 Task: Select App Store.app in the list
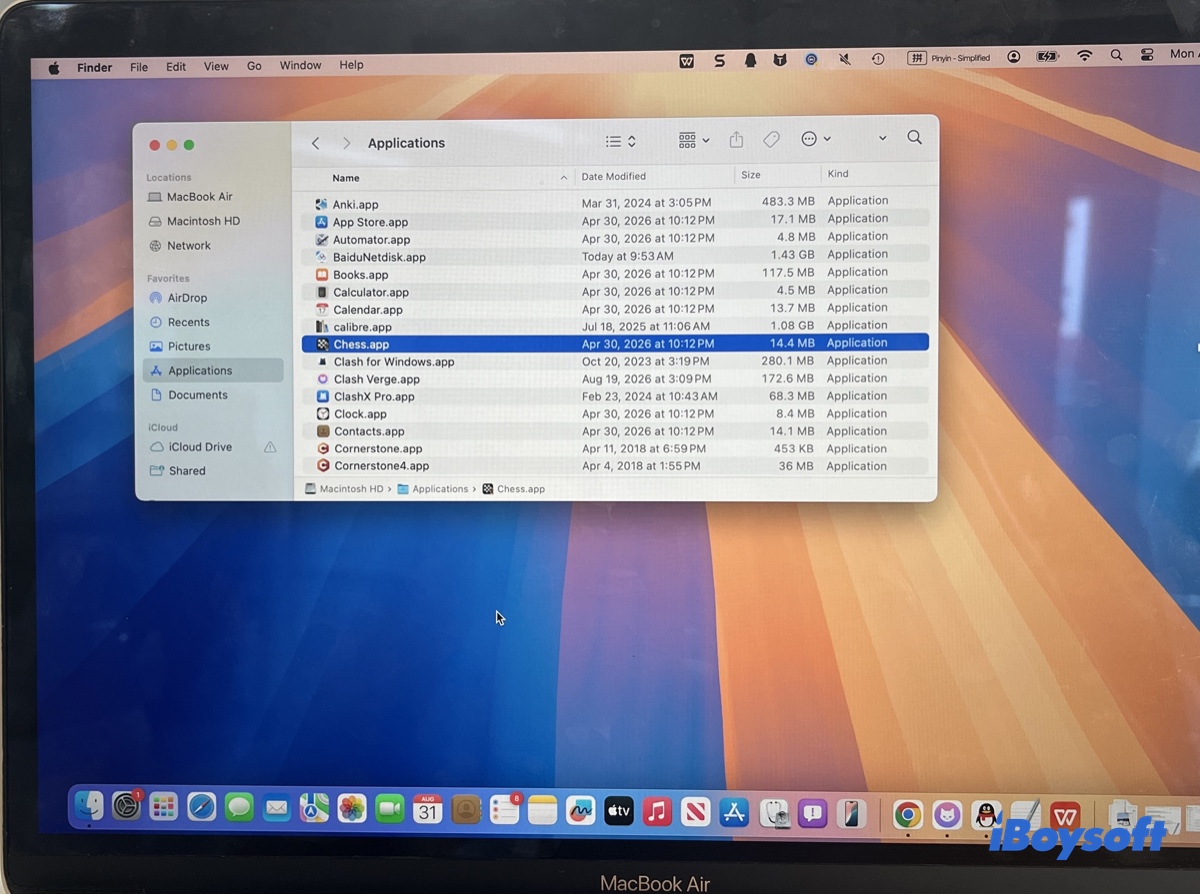(615, 221)
